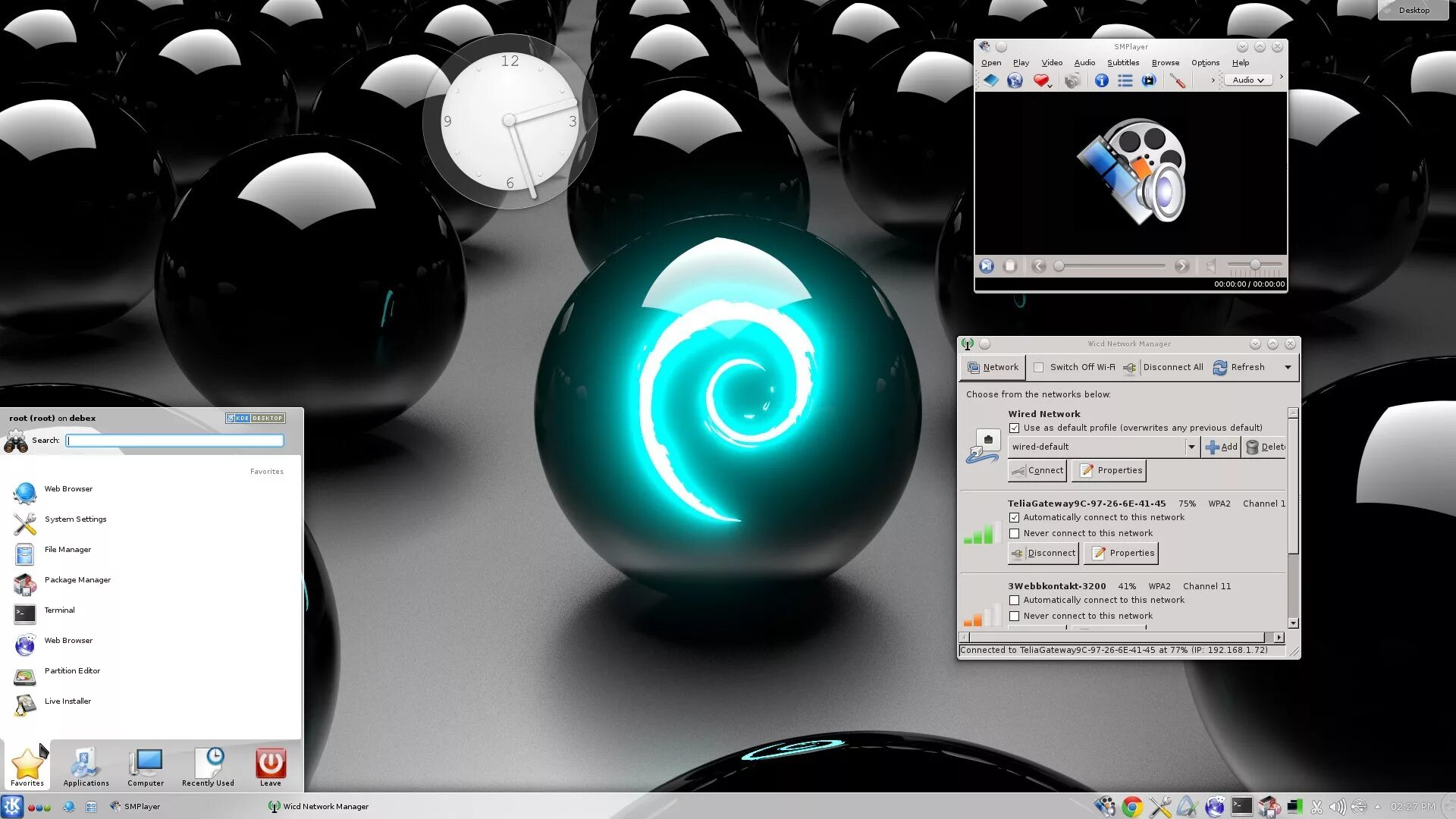This screenshot has width=1456, height=819.
Task: Open the wired-default profile combo box
Action: [x=1103, y=447]
